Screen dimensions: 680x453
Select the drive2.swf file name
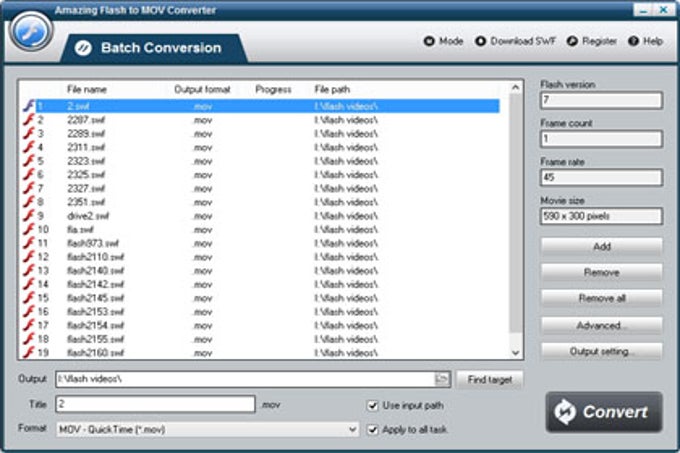point(88,216)
